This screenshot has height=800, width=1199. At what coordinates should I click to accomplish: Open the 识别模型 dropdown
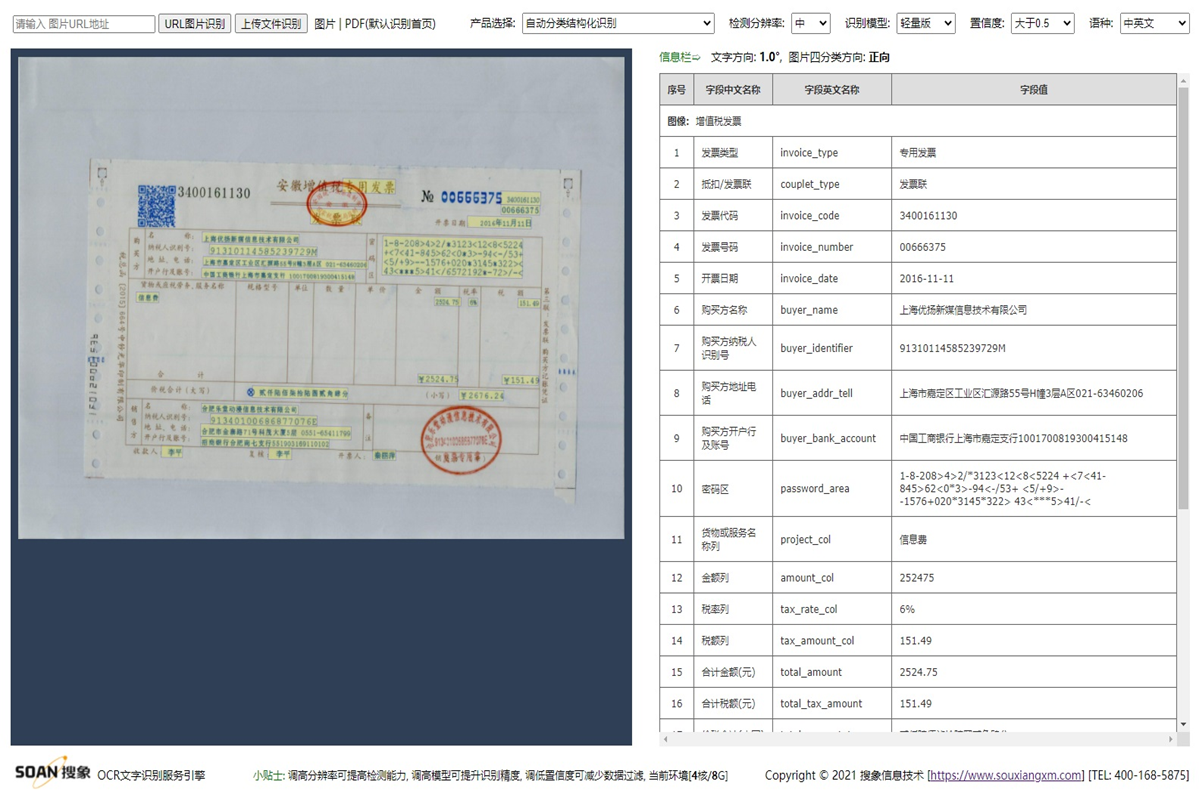pos(925,23)
